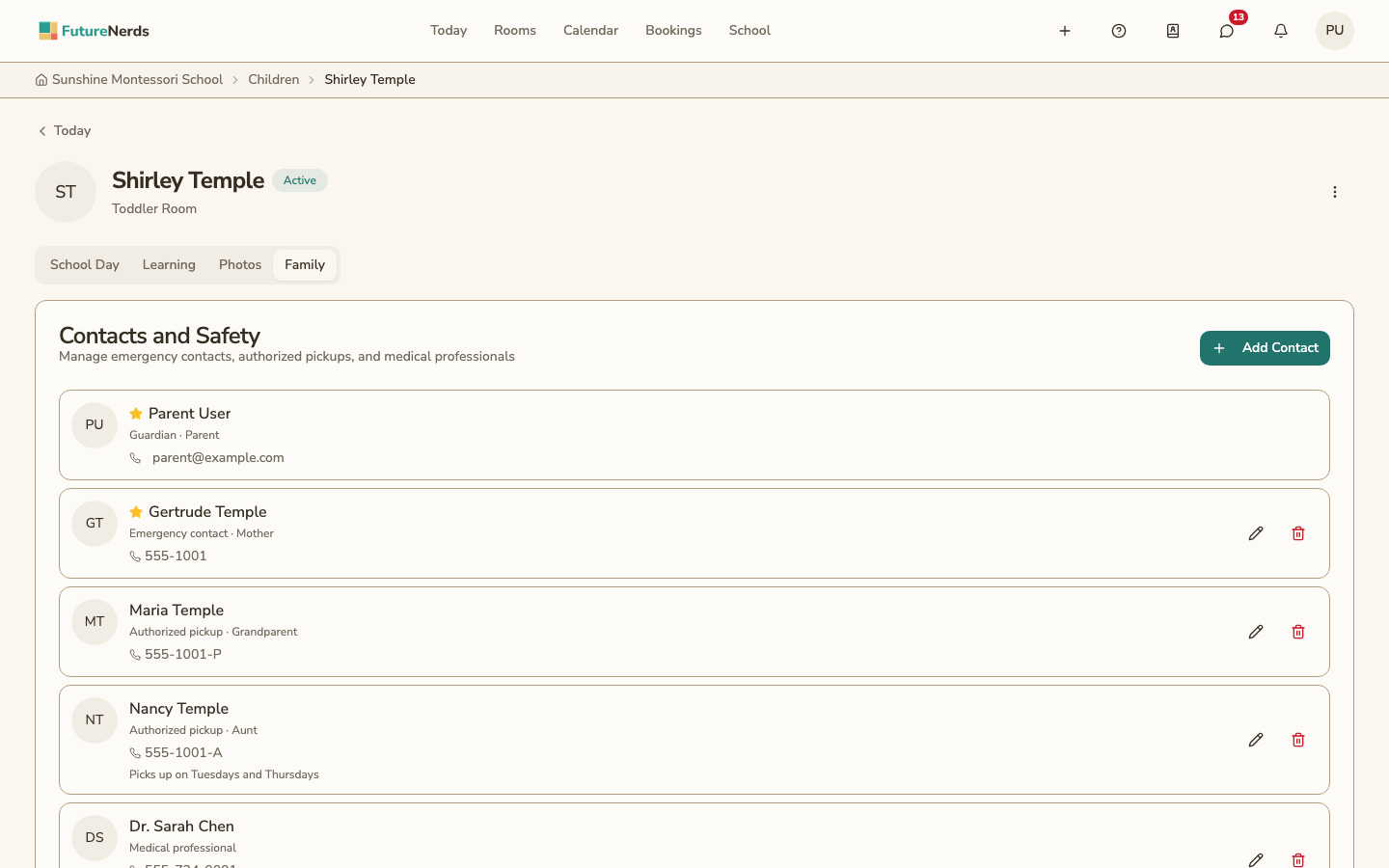The image size is (1389, 868).
Task: Open the plus quick-add icon in header
Action: point(1065,31)
